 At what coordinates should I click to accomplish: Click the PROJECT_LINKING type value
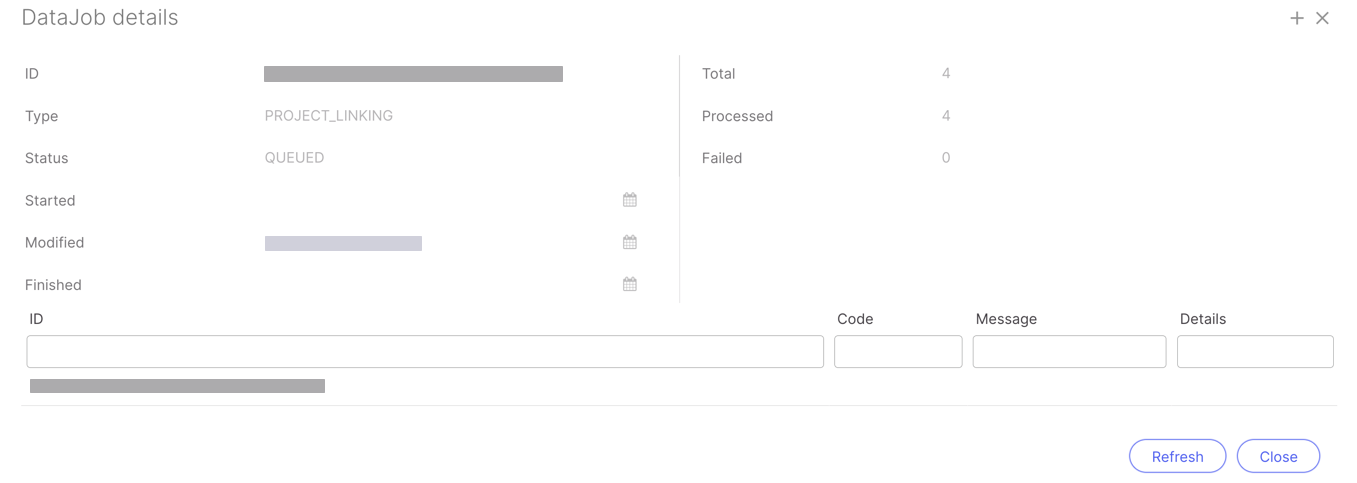point(329,116)
